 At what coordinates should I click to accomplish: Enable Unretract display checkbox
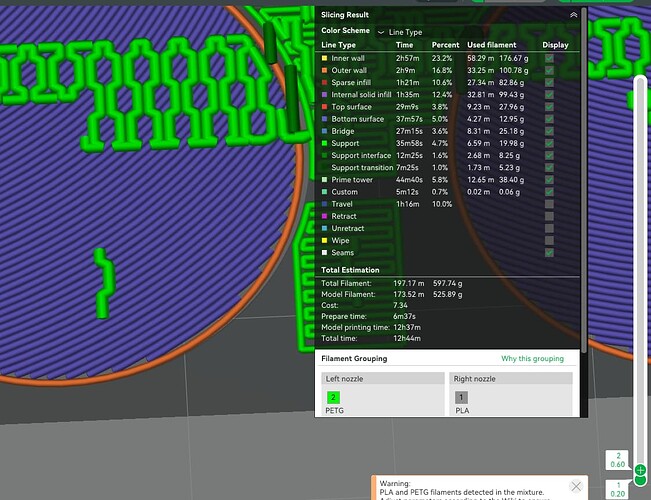549,228
